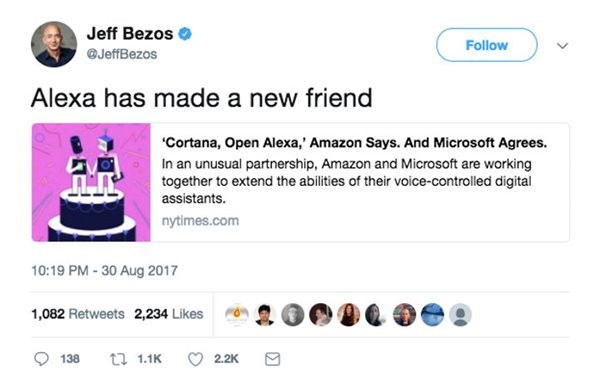600x383 pixels.
Task: Click the first liker avatar with flame
Action: [237, 315]
